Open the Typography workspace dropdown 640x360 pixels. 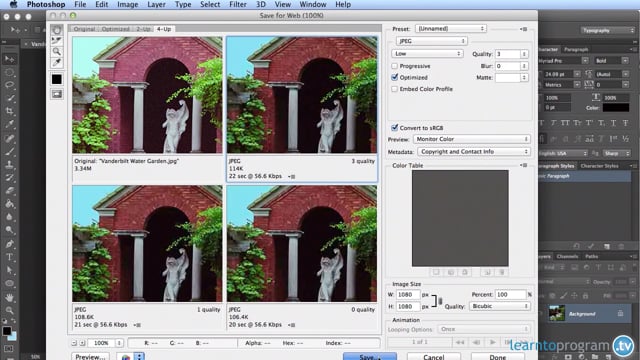(x=607, y=30)
